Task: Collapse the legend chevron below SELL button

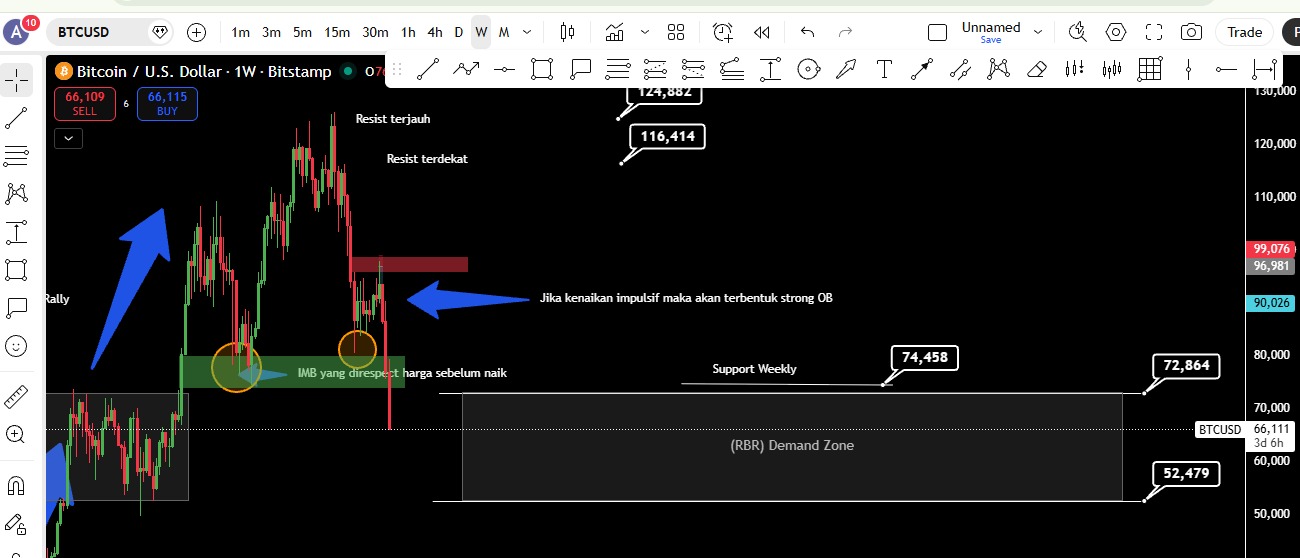Action: coord(69,139)
